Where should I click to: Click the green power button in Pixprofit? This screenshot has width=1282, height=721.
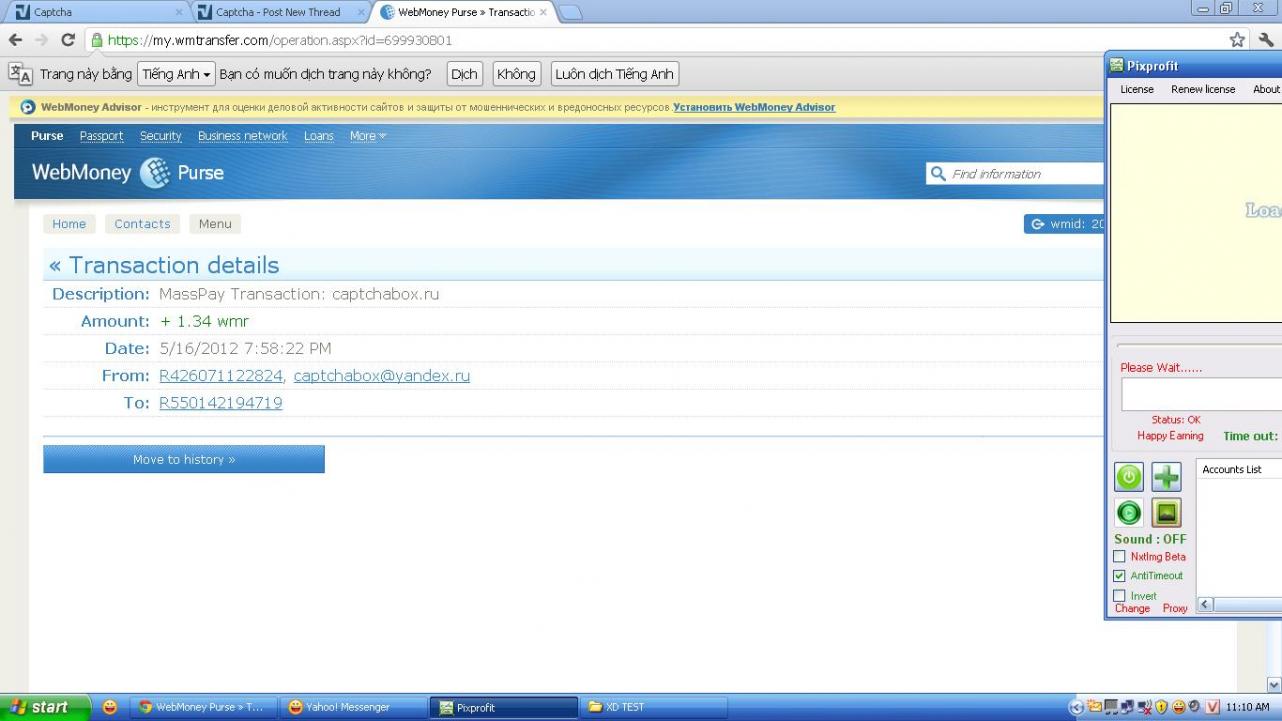[1128, 477]
